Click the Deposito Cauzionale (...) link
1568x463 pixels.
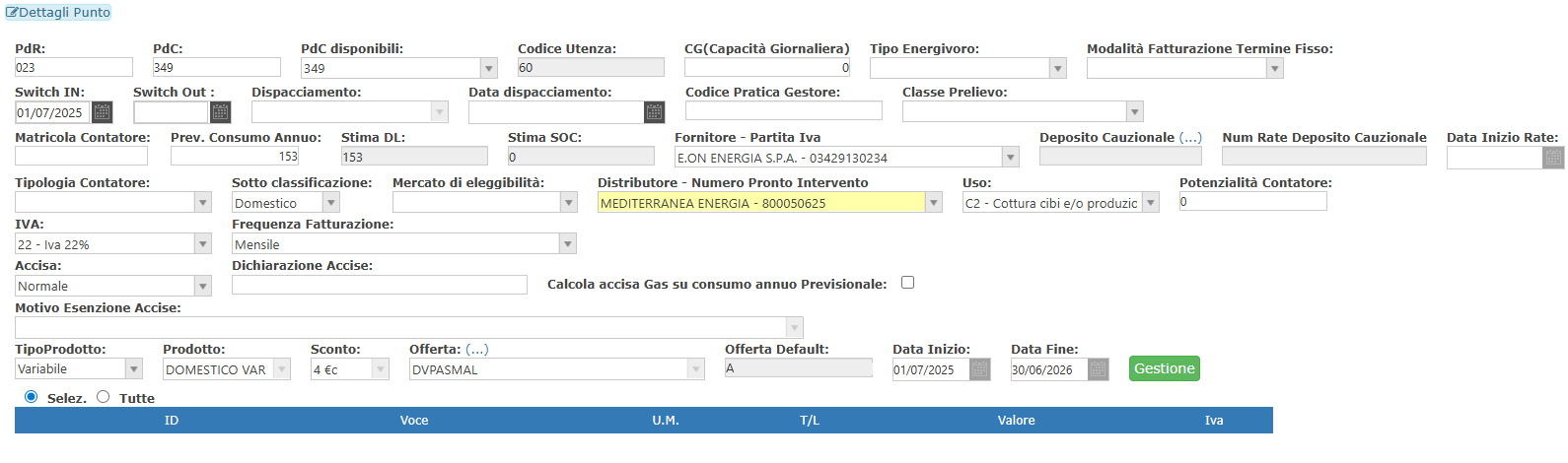pos(1190,137)
